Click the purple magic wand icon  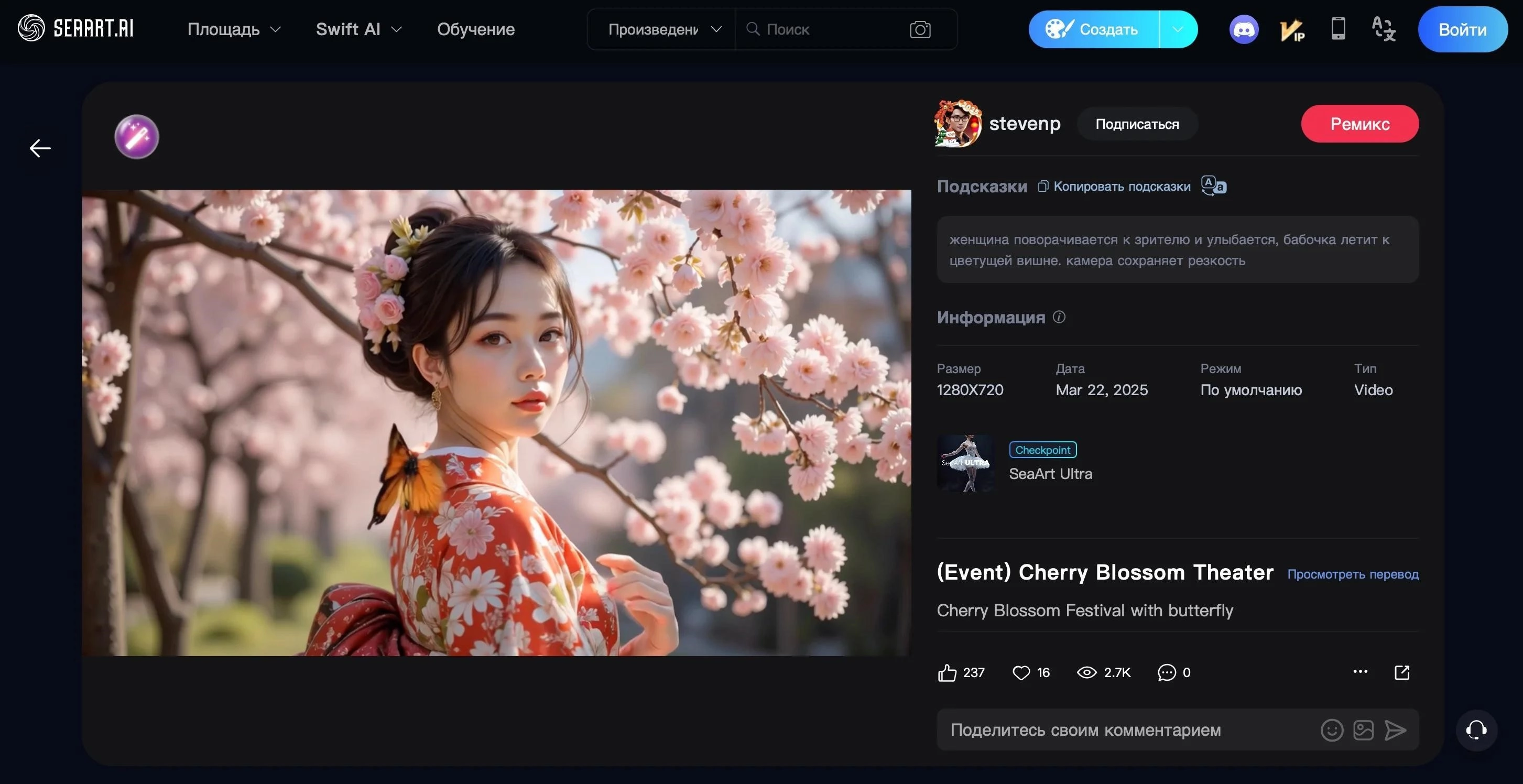137,137
